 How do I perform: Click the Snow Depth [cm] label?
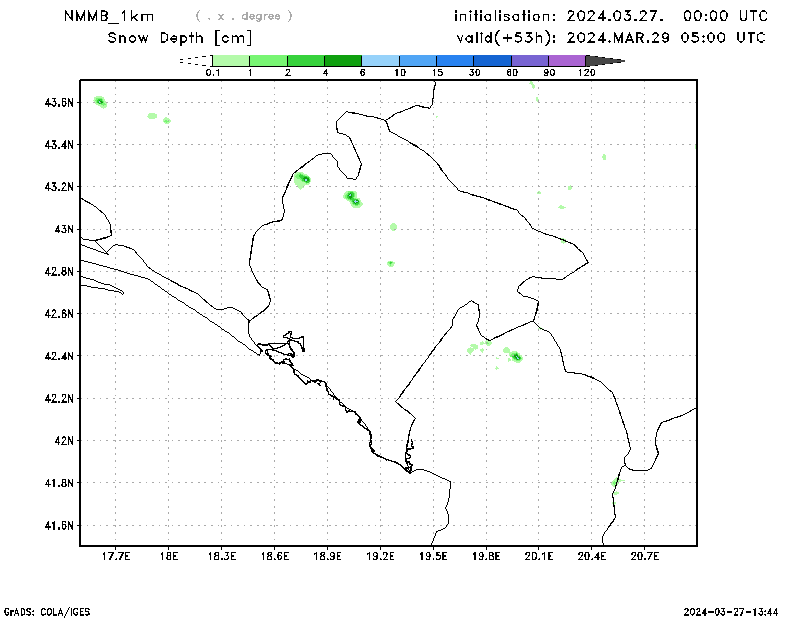click(x=179, y=38)
